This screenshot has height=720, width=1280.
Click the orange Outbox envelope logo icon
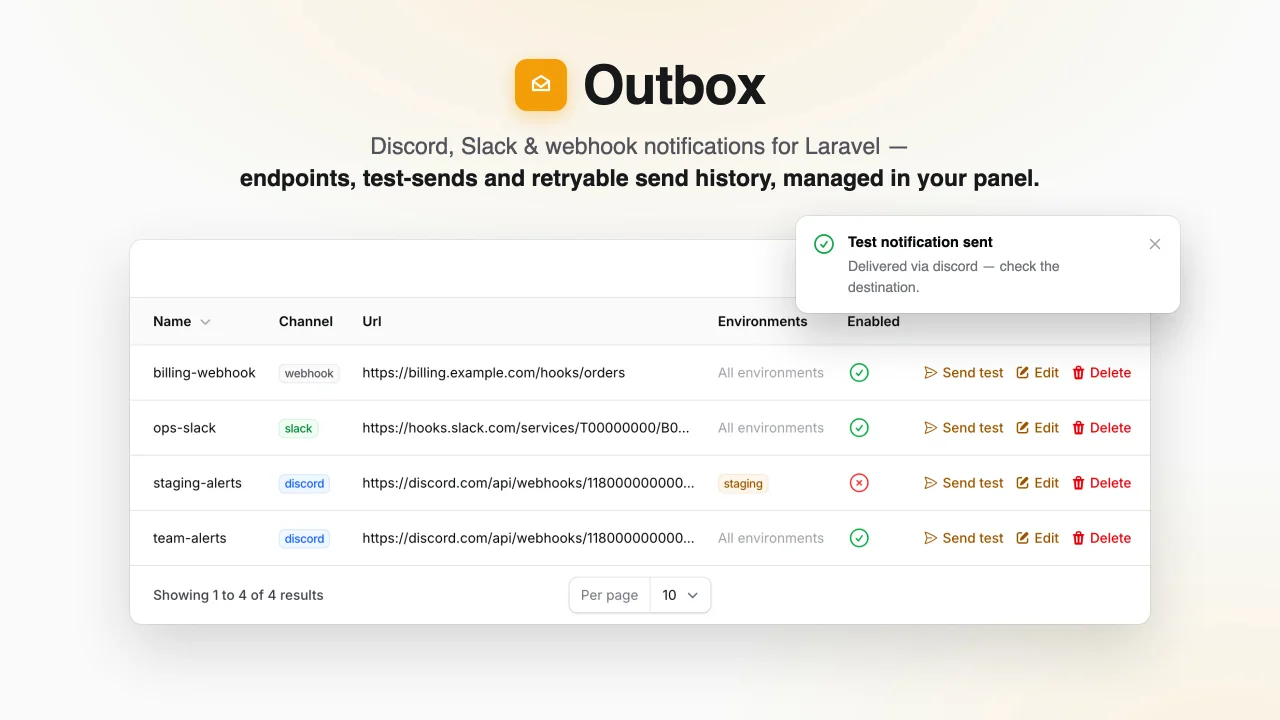click(x=541, y=85)
